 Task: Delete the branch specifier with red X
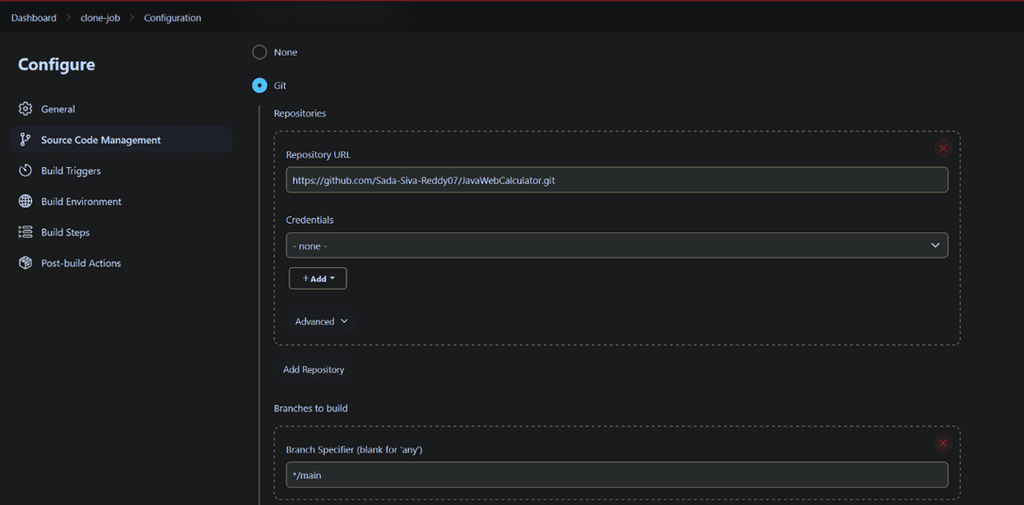943,444
